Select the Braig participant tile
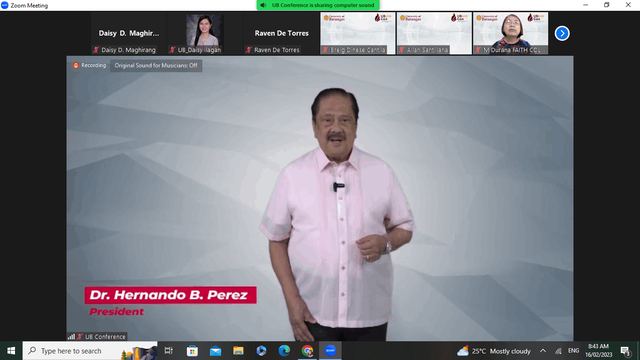The image size is (640, 360). pos(358,33)
